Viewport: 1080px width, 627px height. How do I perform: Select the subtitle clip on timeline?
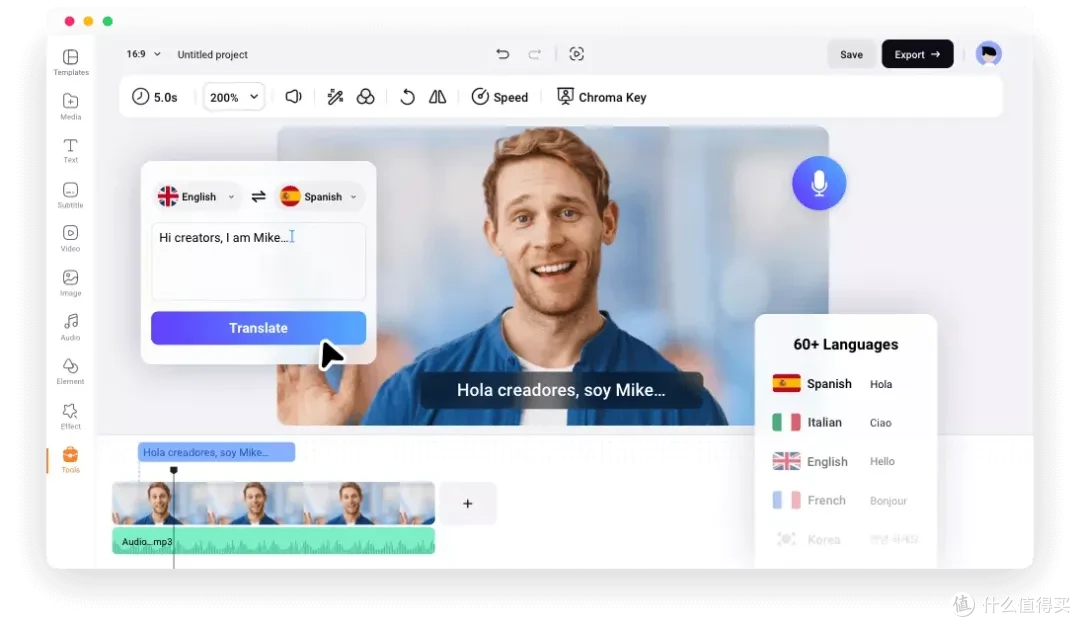(x=216, y=452)
